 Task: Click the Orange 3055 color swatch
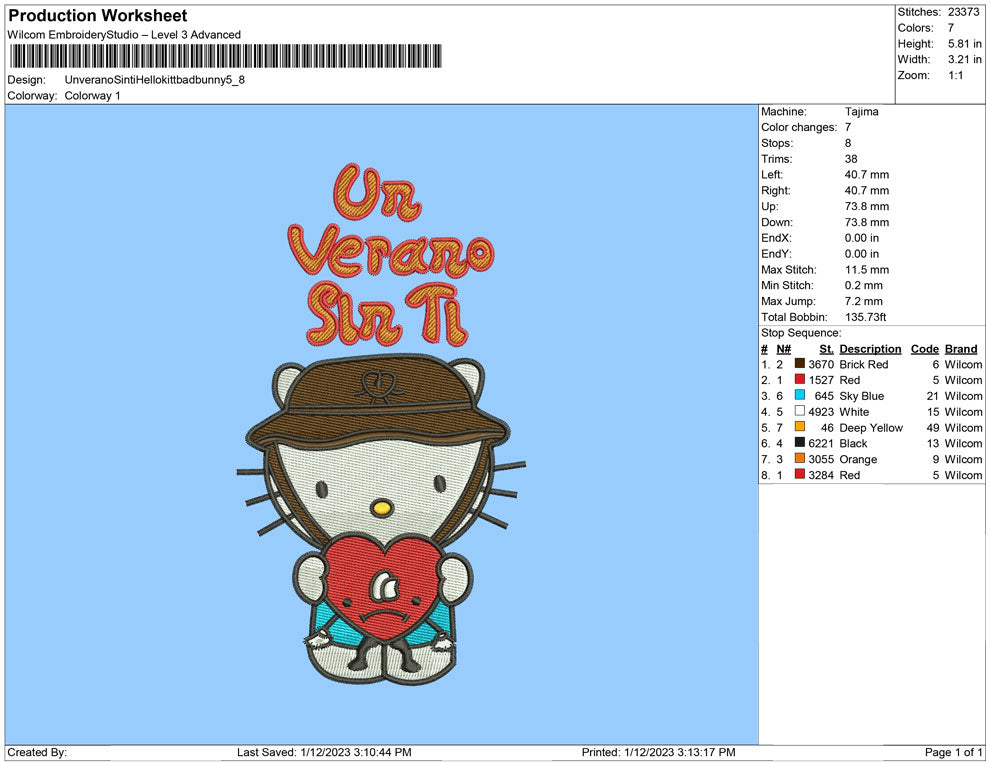click(x=799, y=458)
